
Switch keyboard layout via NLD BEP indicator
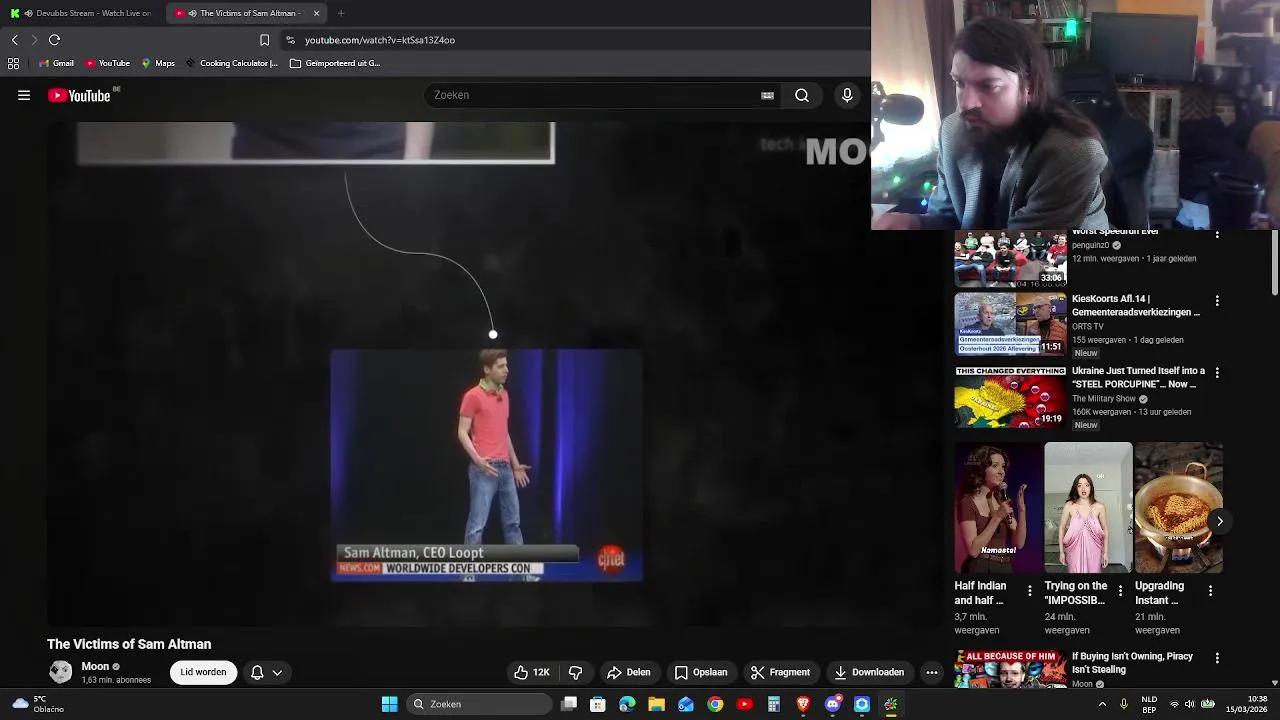(1149, 704)
